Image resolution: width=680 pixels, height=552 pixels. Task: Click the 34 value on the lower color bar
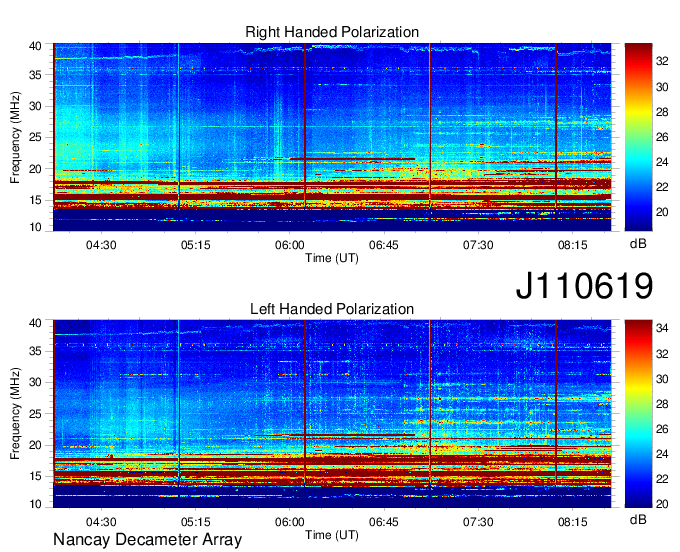[662, 328]
